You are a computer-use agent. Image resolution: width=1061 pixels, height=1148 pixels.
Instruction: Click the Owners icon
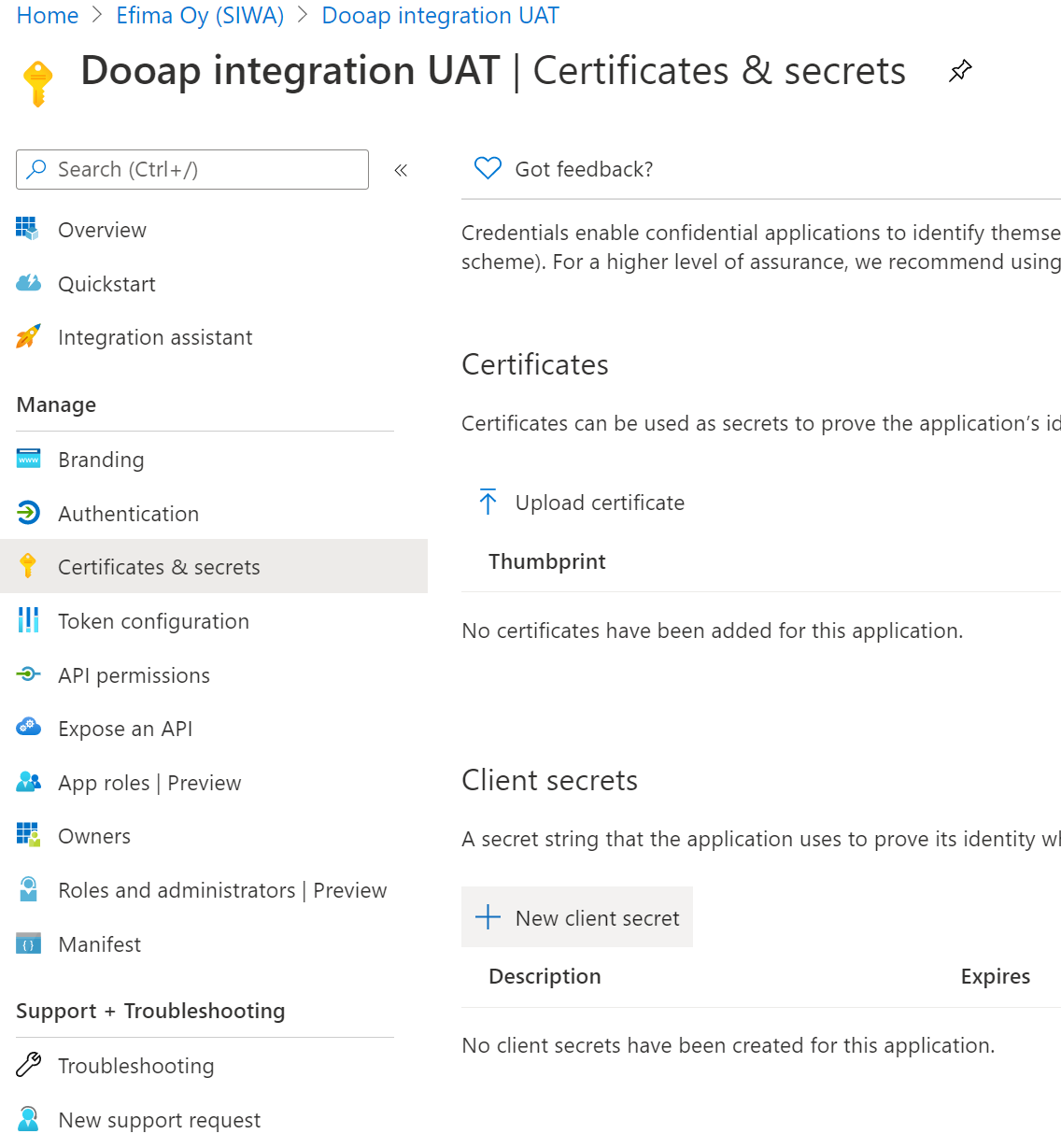(28, 835)
